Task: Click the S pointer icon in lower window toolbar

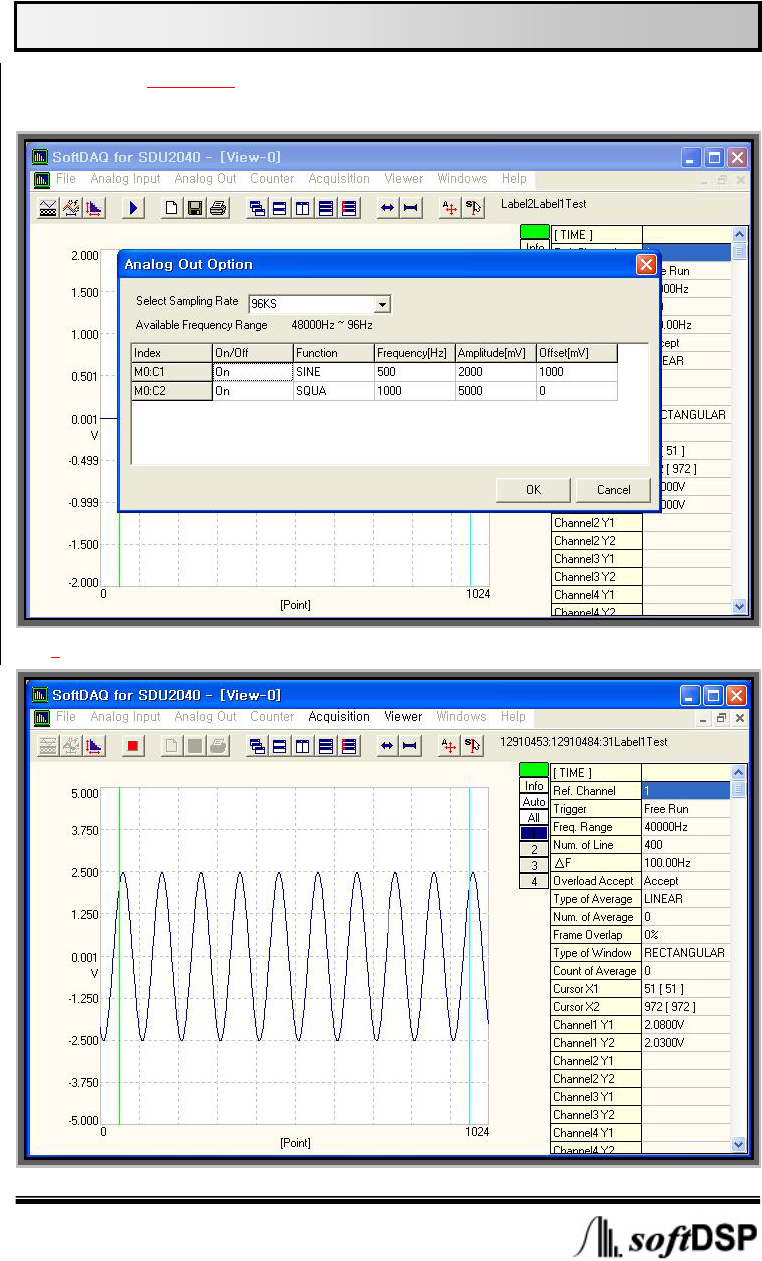Action: (473, 746)
